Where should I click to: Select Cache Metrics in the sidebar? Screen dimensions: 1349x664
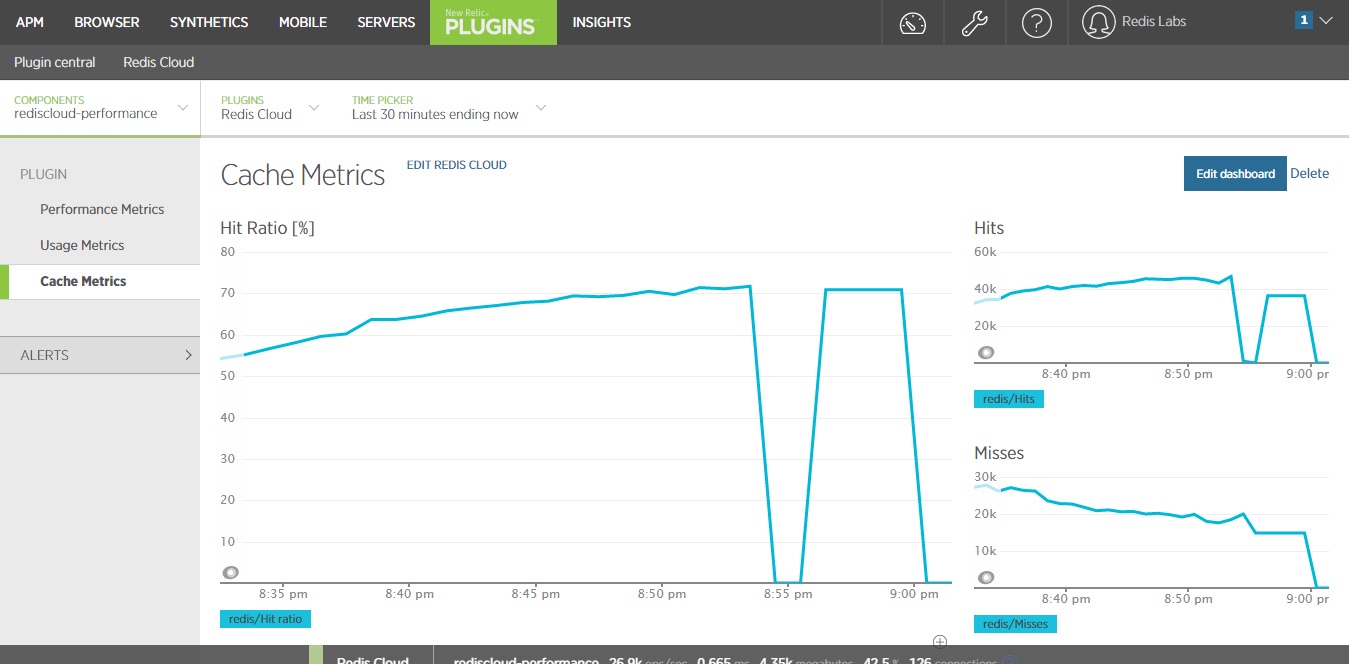point(83,281)
